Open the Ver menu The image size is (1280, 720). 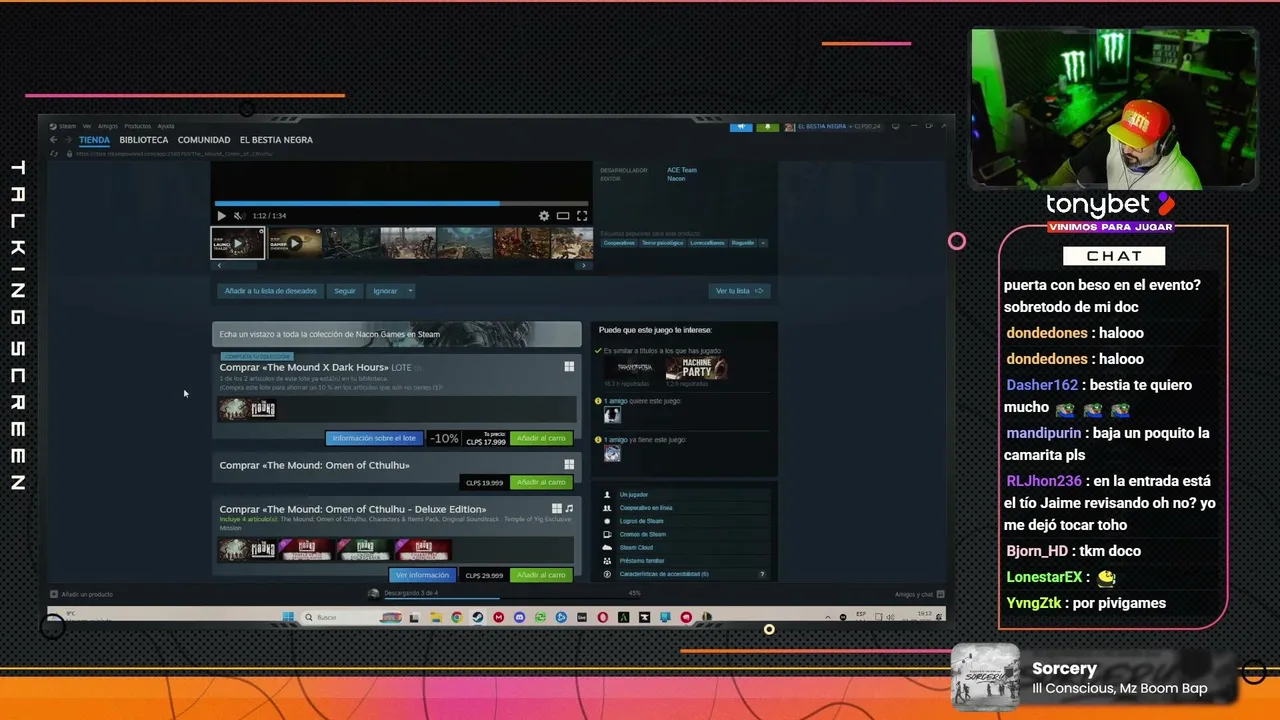pos(87,126)
